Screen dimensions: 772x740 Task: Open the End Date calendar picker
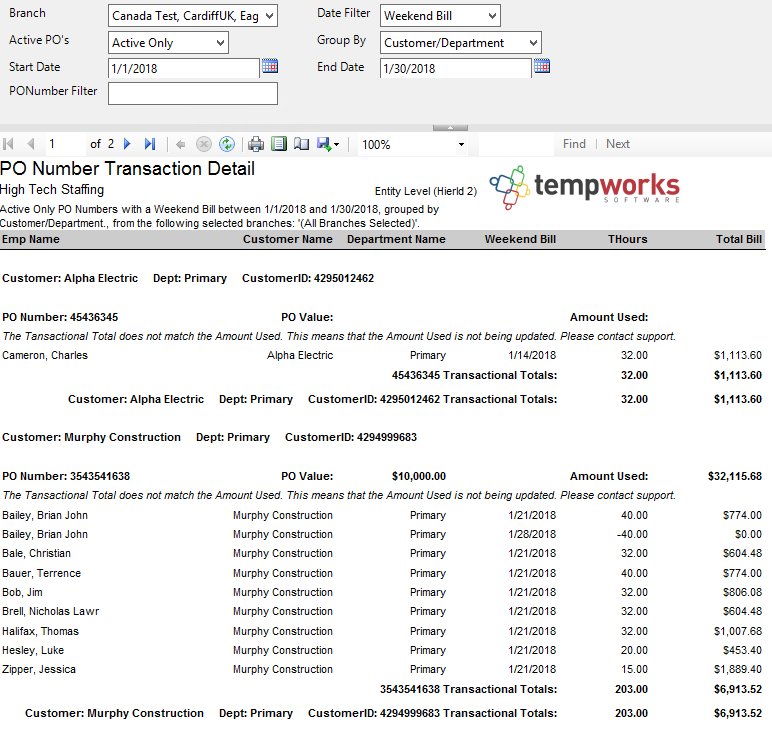click(x=542, y=67)
